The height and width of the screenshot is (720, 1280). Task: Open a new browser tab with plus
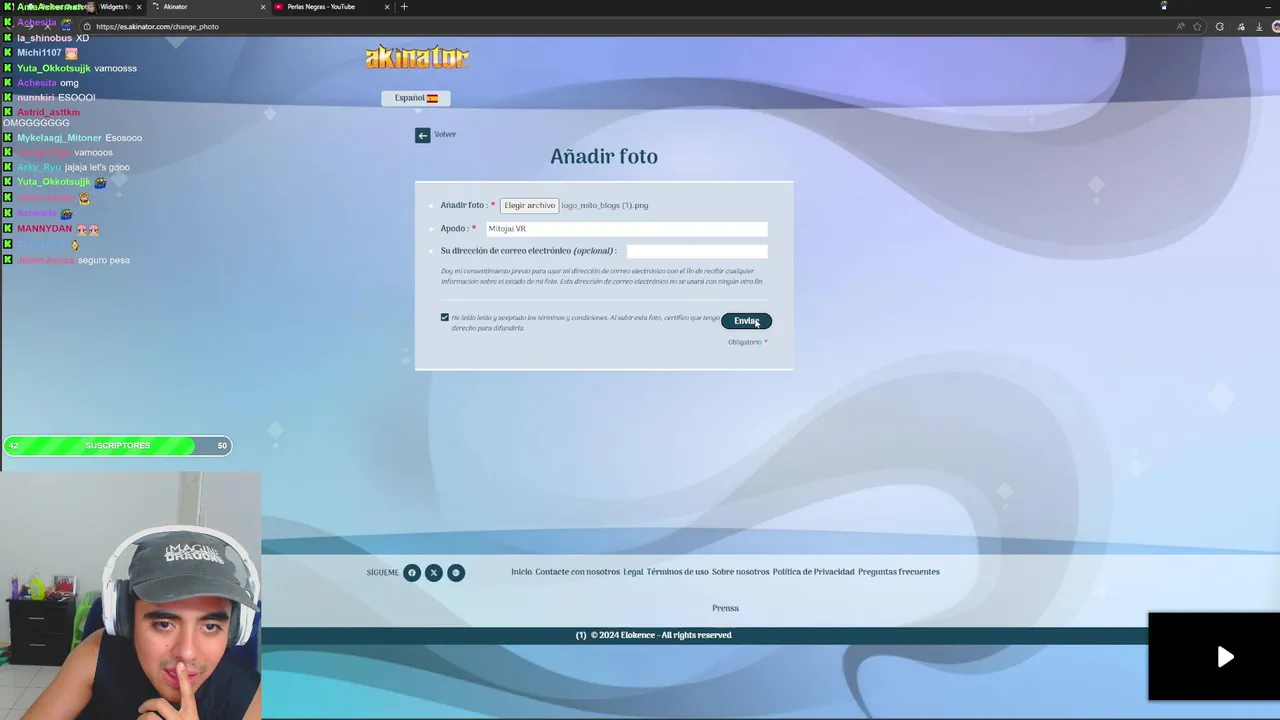[x=404, y=7]
